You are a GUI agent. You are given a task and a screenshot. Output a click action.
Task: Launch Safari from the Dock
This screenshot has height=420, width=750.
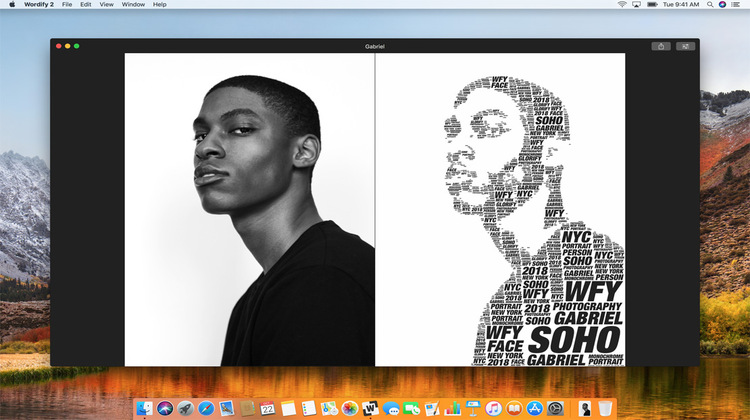pyautogui.click(x=206, y=409)
